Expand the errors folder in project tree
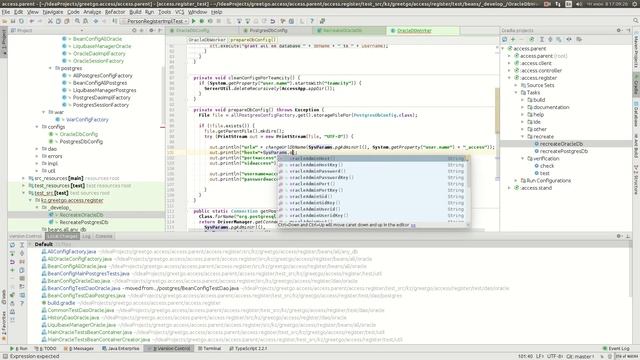Image resolution: width=640 pixels, height=360 pixels. click(x=37, y=156)
